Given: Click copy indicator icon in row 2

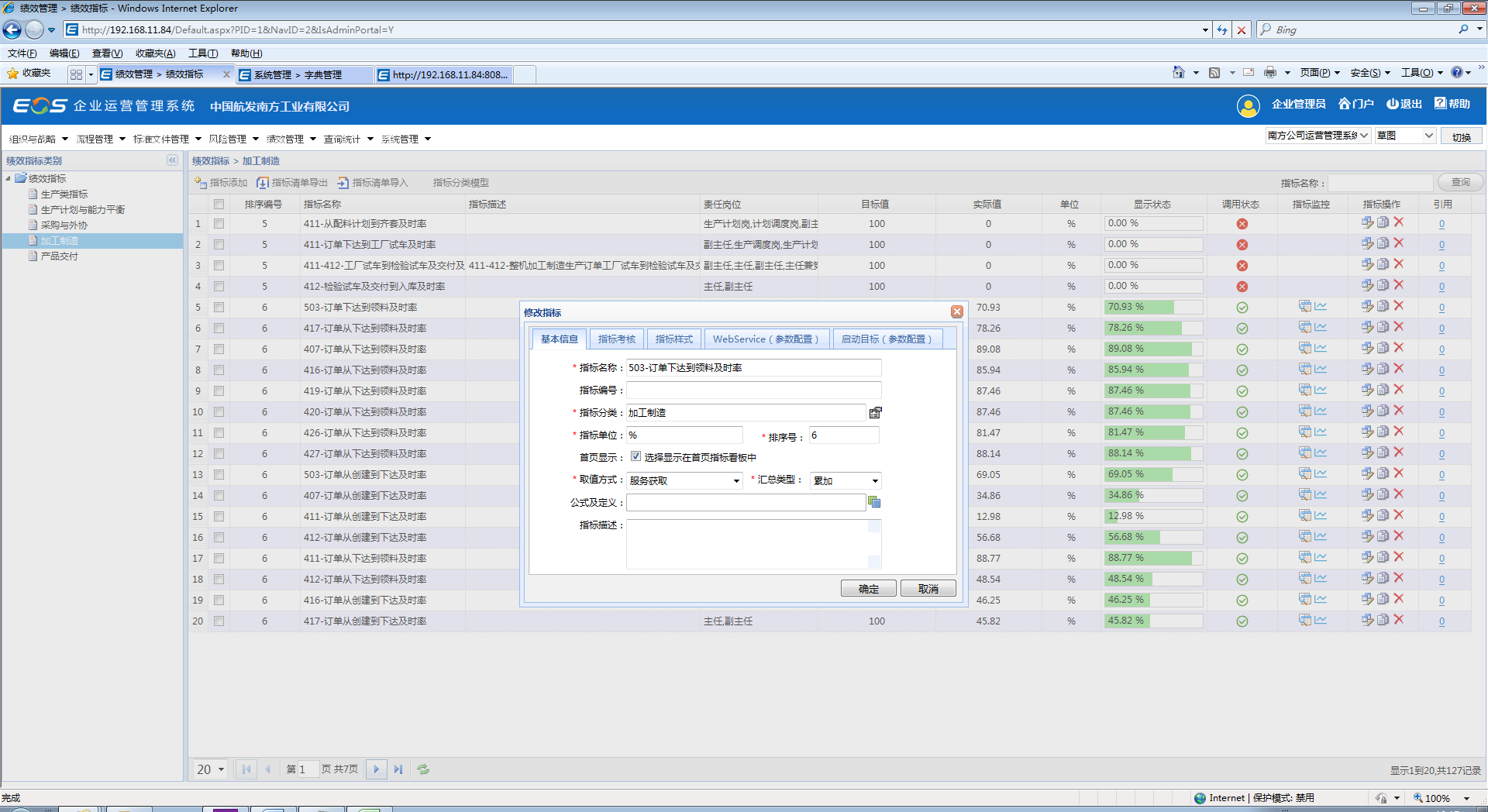Looking at the screenshot, I should click(1383, 243).
